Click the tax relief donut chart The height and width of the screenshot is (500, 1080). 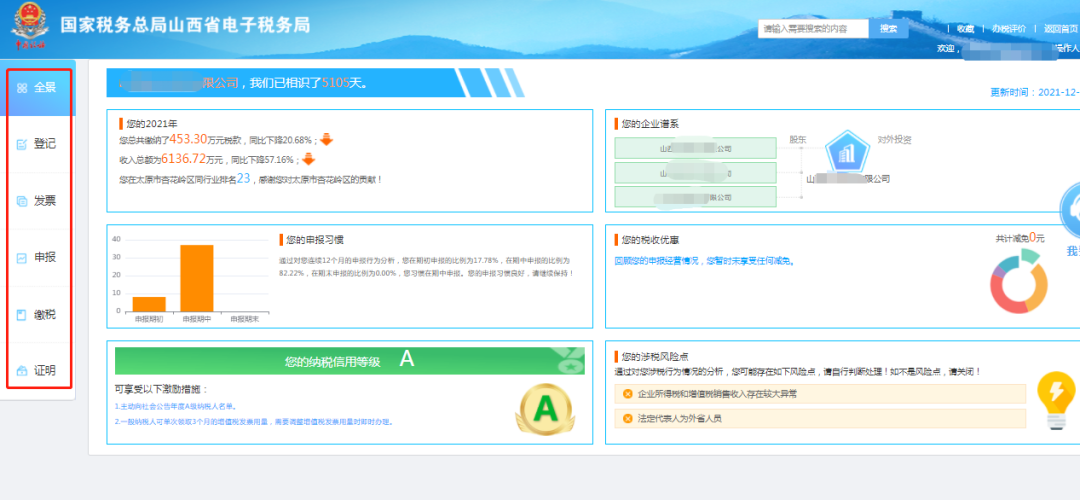(x=1019, y=281)
